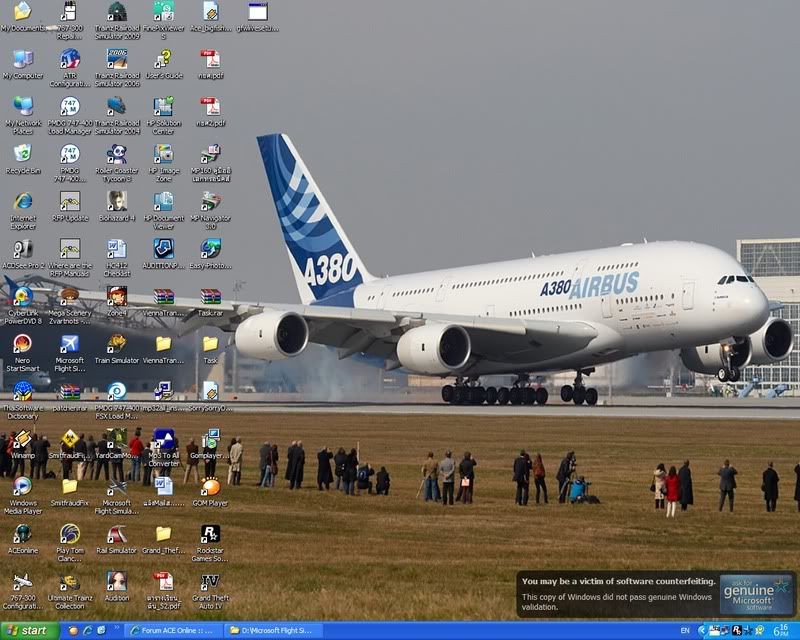Expand hidden Quick Launch items chevron

tap(117, 628)
